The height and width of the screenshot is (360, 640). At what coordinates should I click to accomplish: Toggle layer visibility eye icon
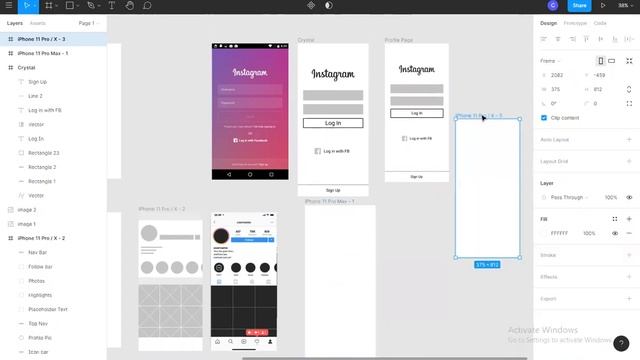point(629,198)
